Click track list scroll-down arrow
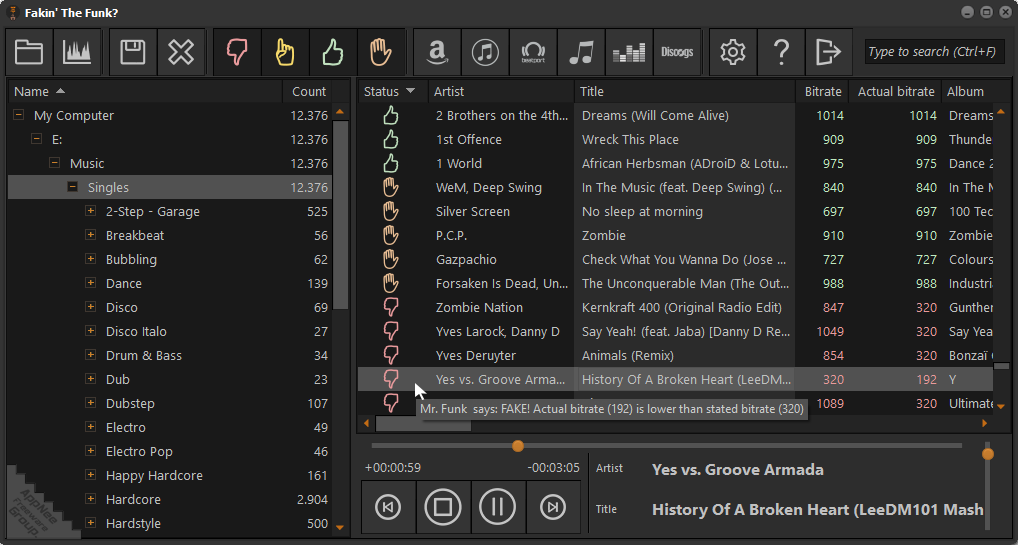Image resolution: width=1018 pixels, height=545 pixels. (1000, 407)
